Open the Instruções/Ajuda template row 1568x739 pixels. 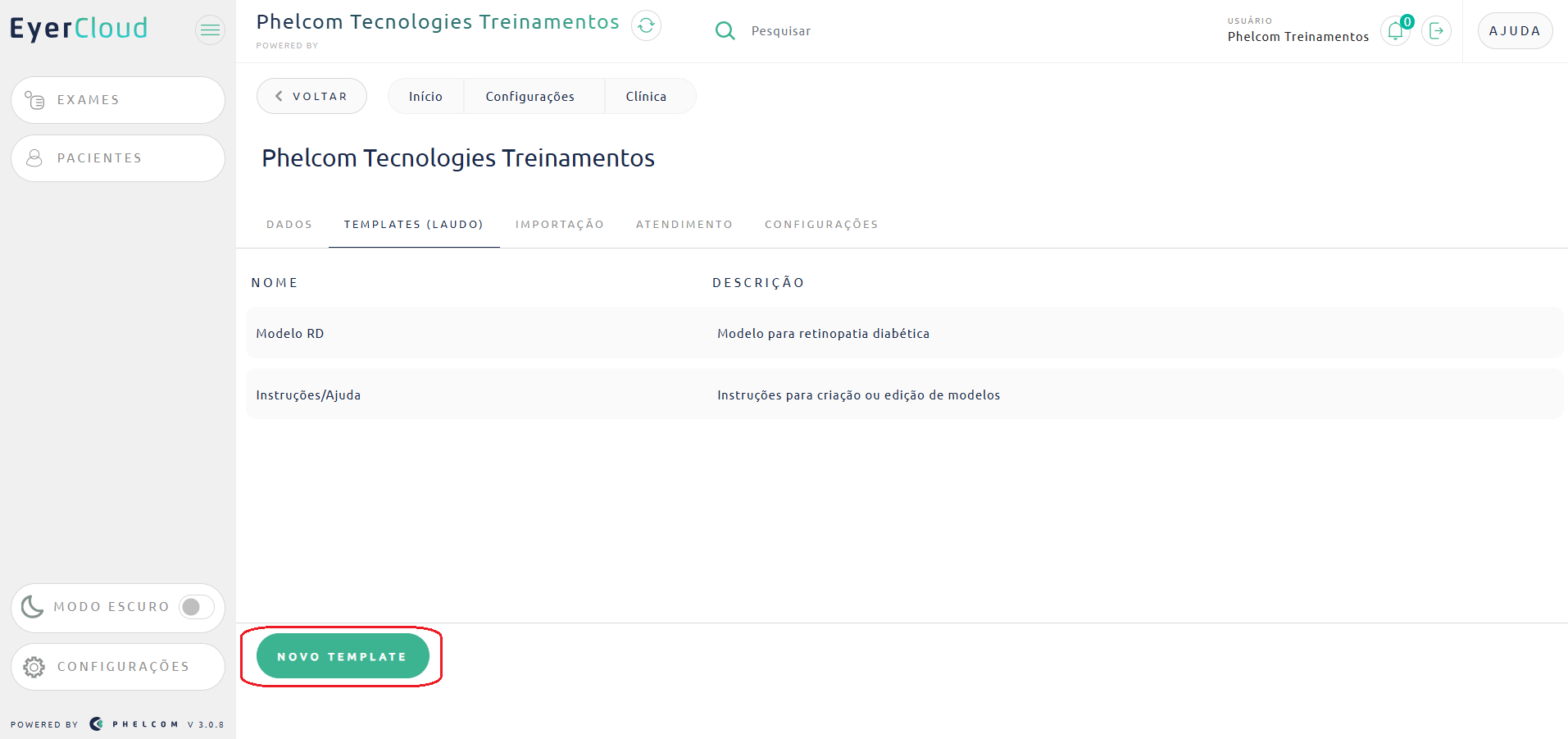click(x=904, y=395)
